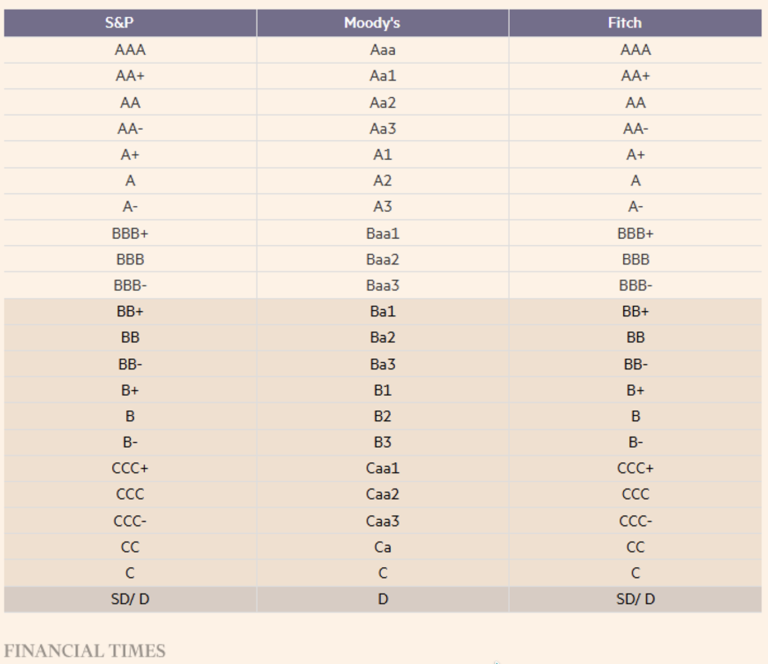This screenshot has height=664, width=768.
Task: Click the Financial Times logo text
Action: 85,651
